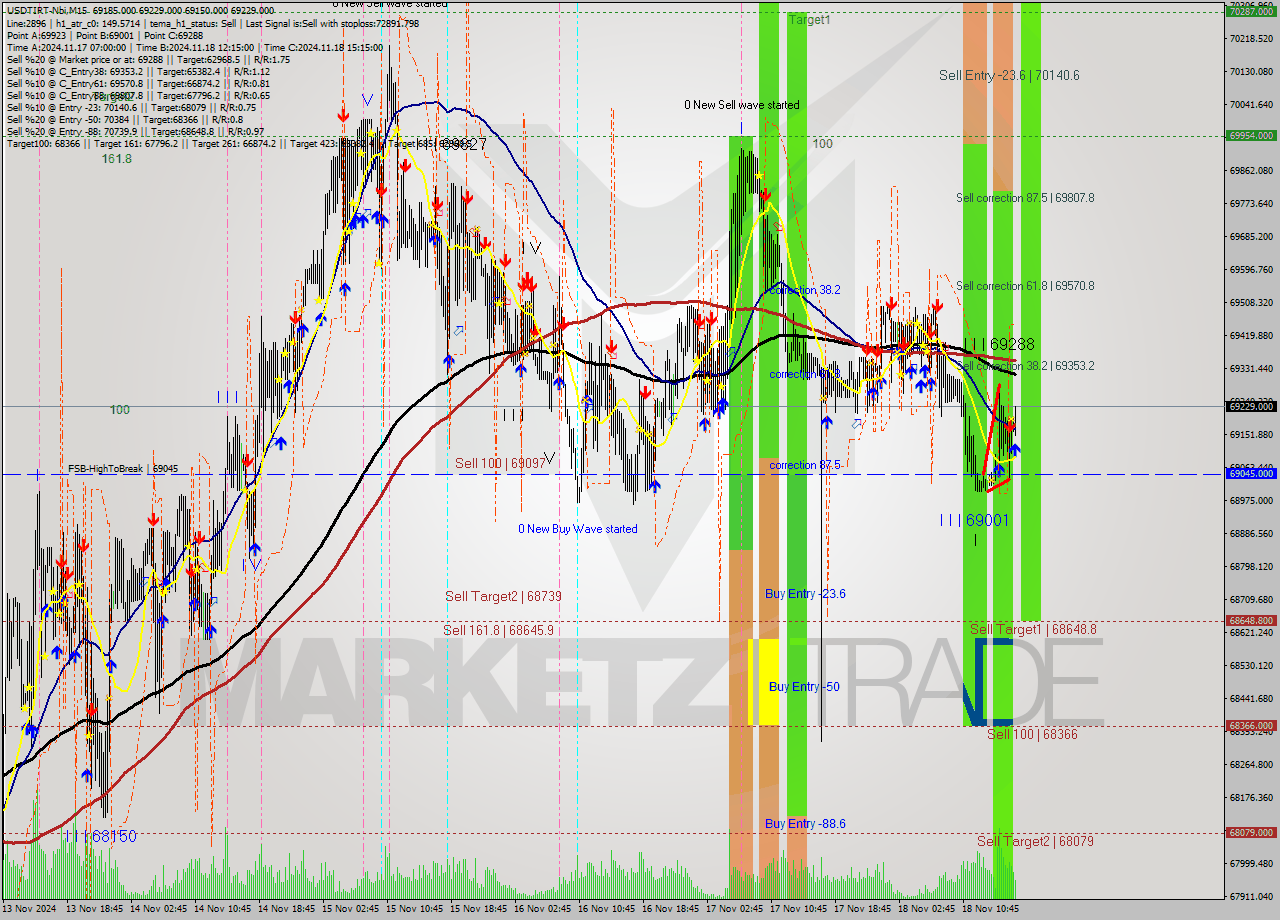1280x920 pixels.
Task: Click the 'Sell 161.8 | 68645.9' label
Action: click(x=498, y=630)
